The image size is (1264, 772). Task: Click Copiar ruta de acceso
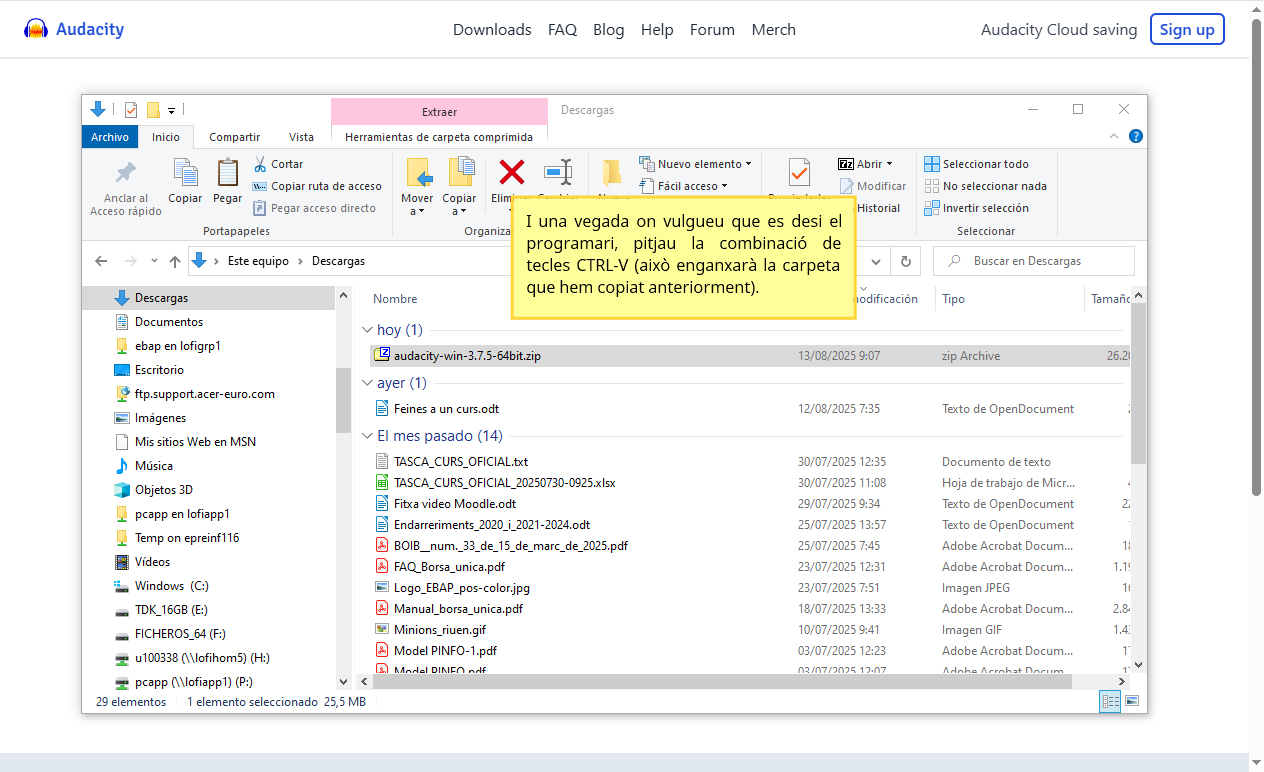pos(318,186)
